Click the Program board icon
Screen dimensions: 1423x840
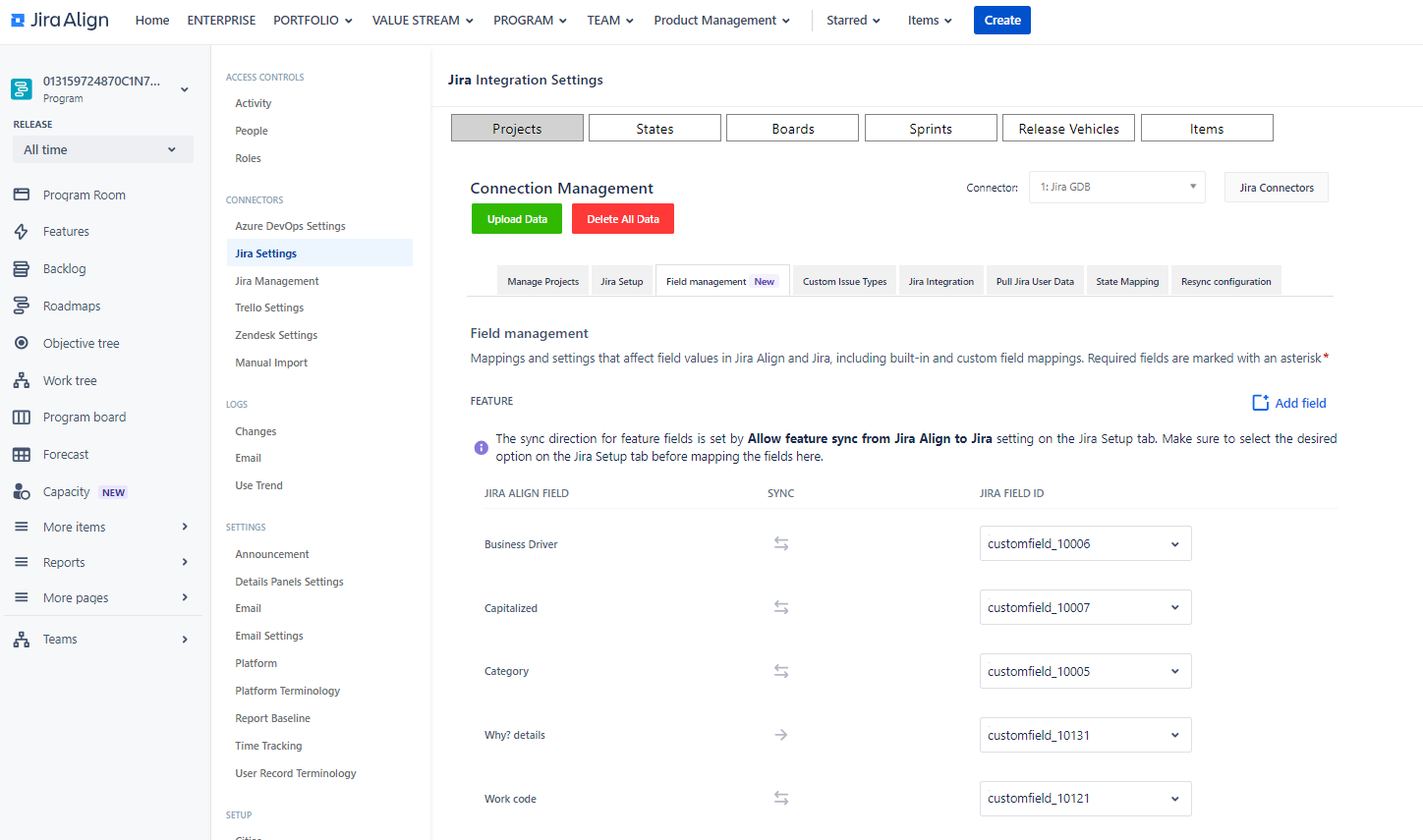click(x=22, y=418)
